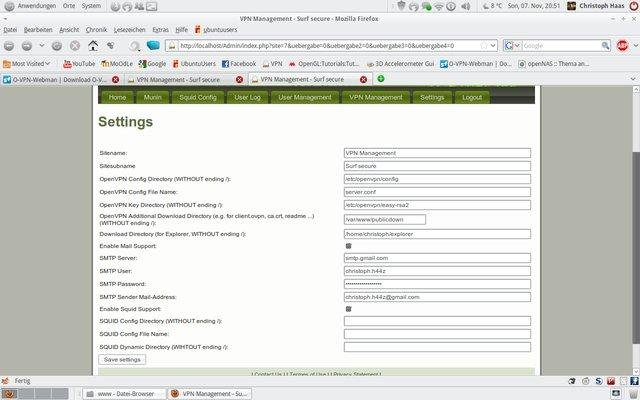Expand the toolbar overflow chevron beside Adblock
Image resolution: width=640 pixels, height=400 pixels.
point(636,46)
